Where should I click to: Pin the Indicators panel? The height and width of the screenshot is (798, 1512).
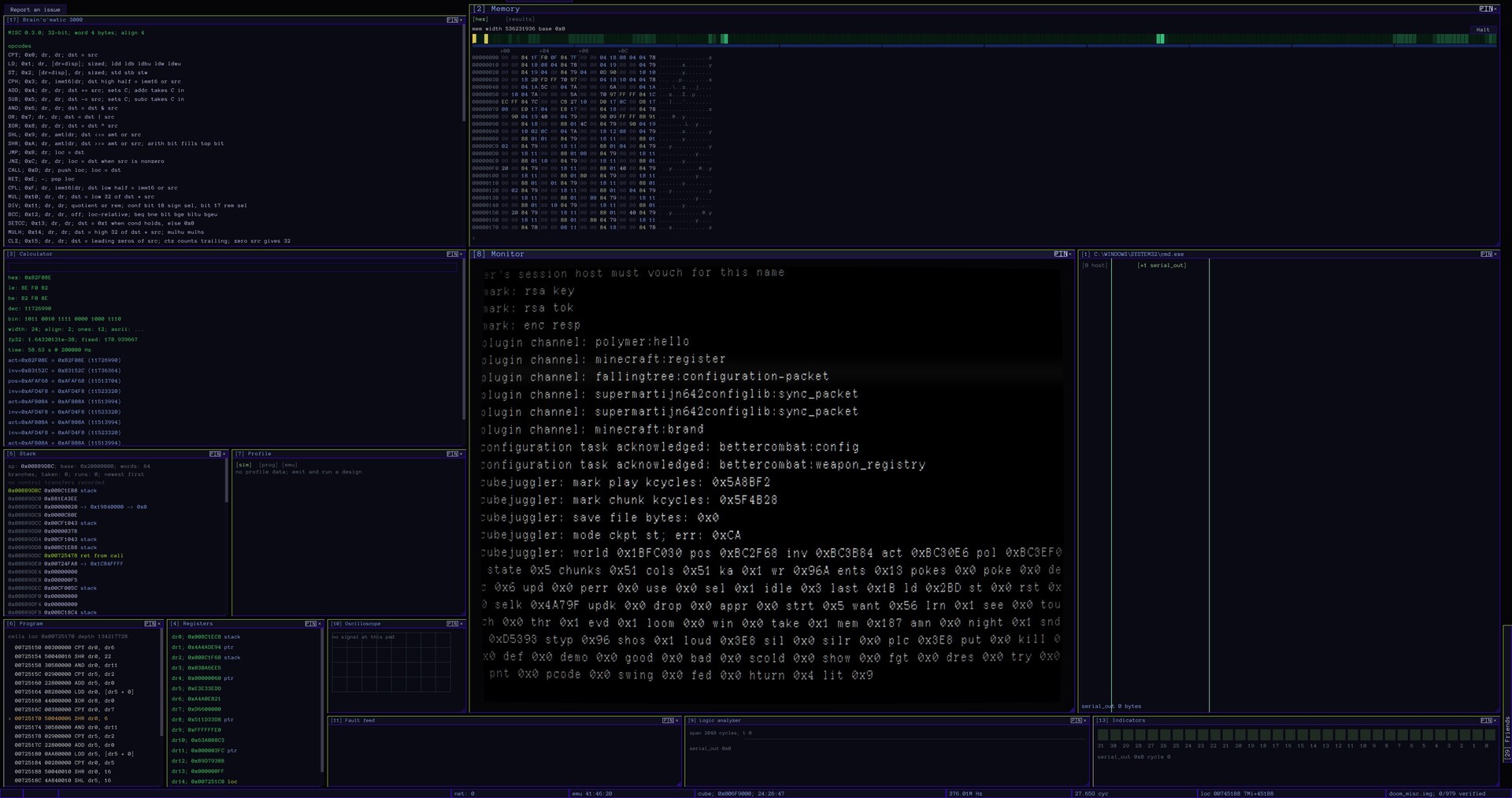[x=1485, y=721]
